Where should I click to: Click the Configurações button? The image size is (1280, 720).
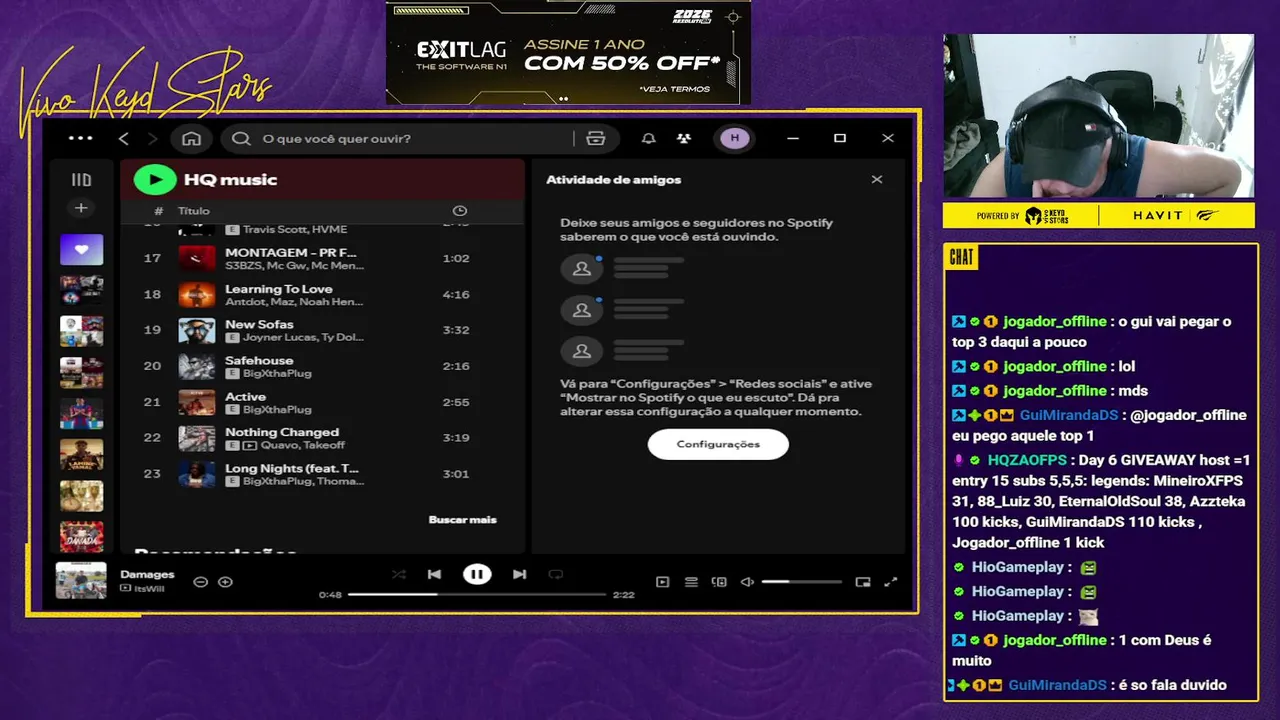coord(718,444)
